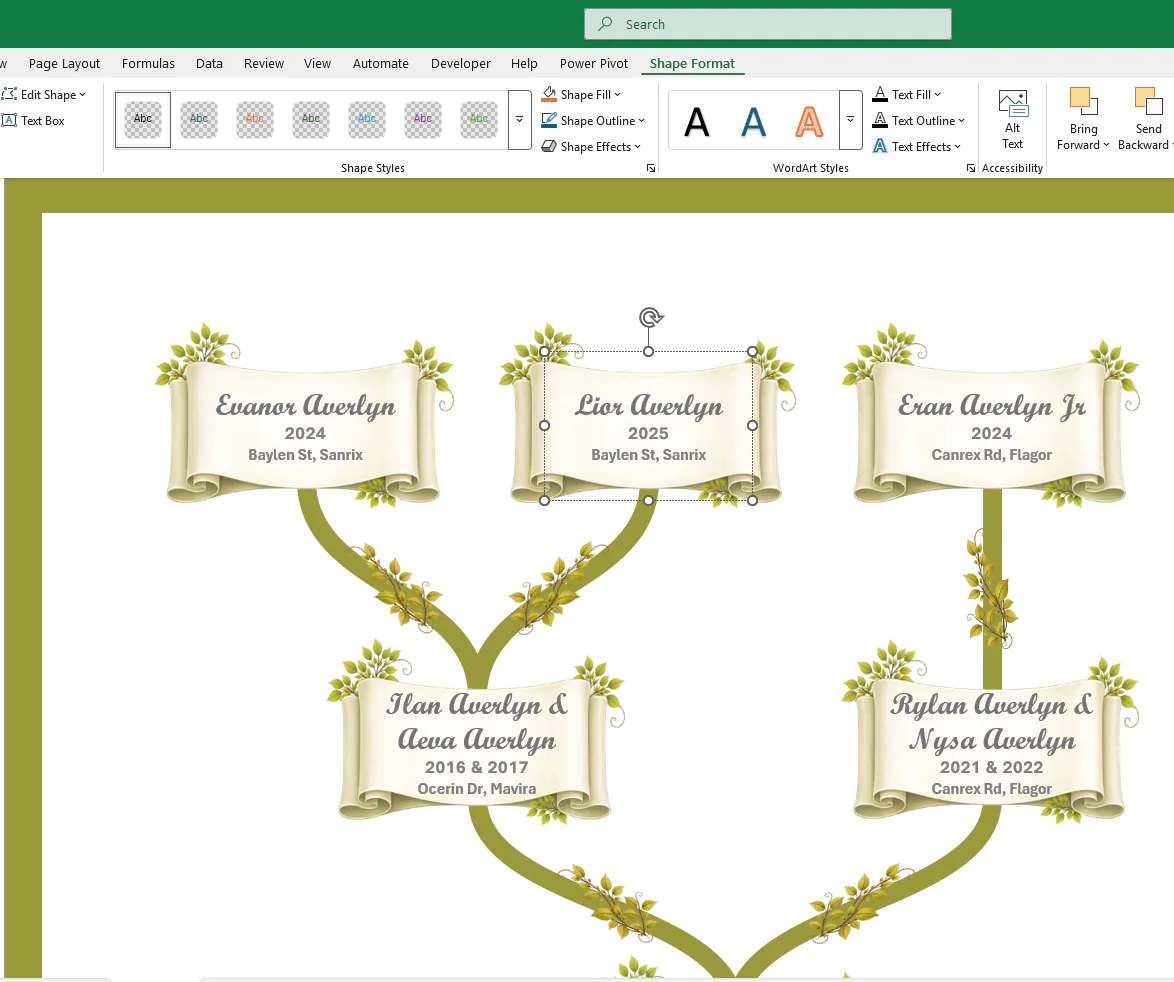Viewport: 1174px width, 982px height.
Task: Insert a Text Box
Action: [34, 121]
